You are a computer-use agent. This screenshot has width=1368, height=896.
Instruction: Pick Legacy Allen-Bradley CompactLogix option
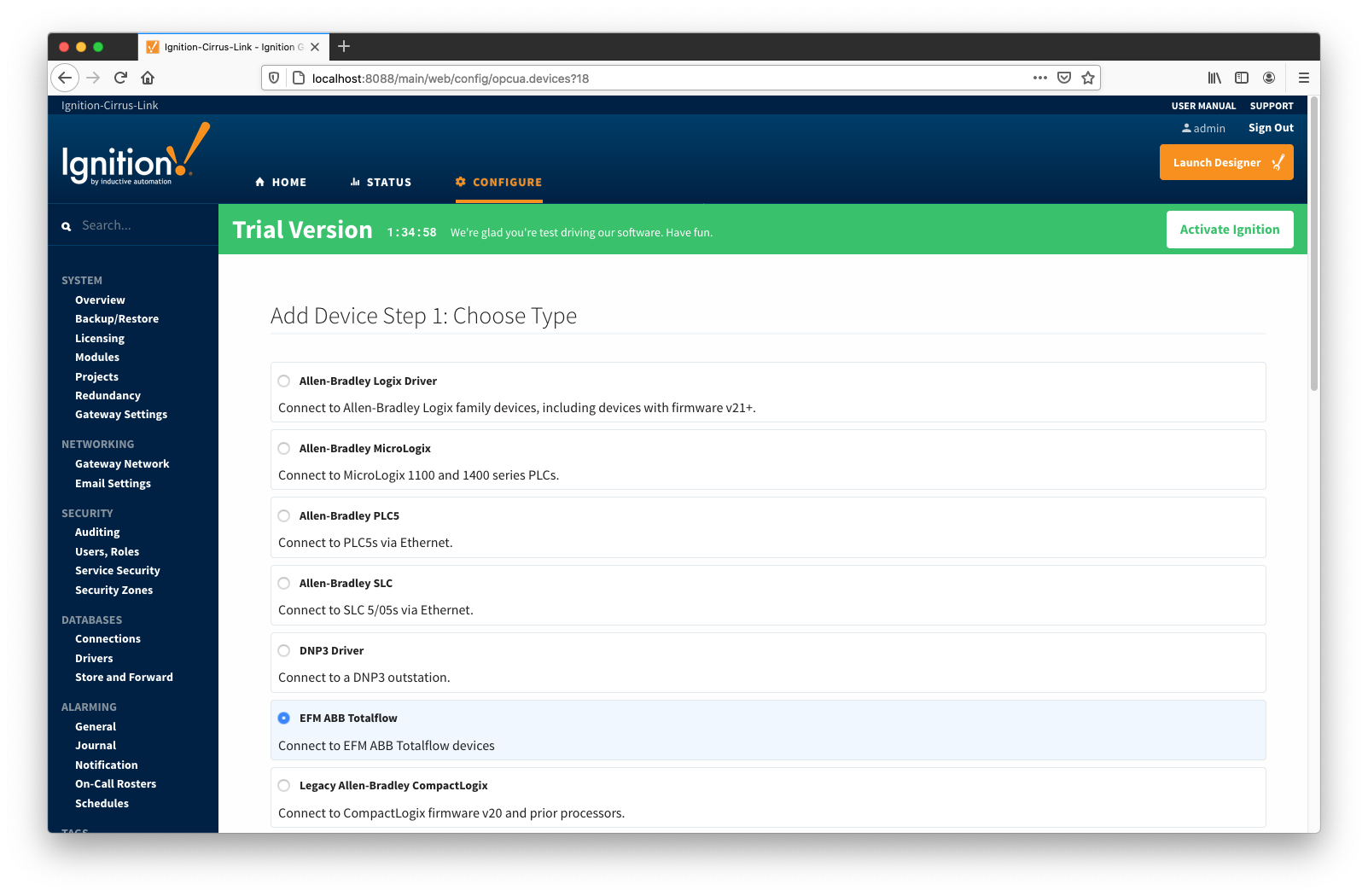pyautogui.click(x=284, y=786)
